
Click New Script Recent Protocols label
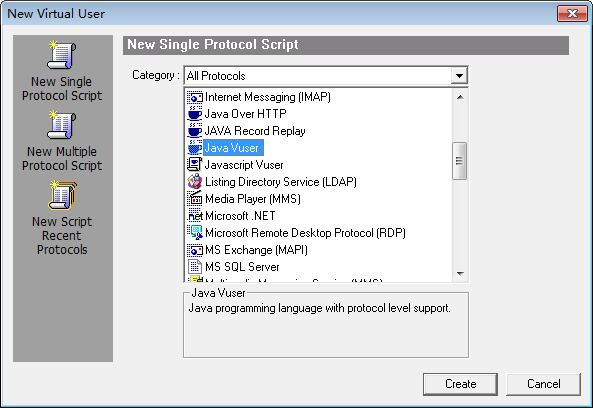(x=62, y=235)
